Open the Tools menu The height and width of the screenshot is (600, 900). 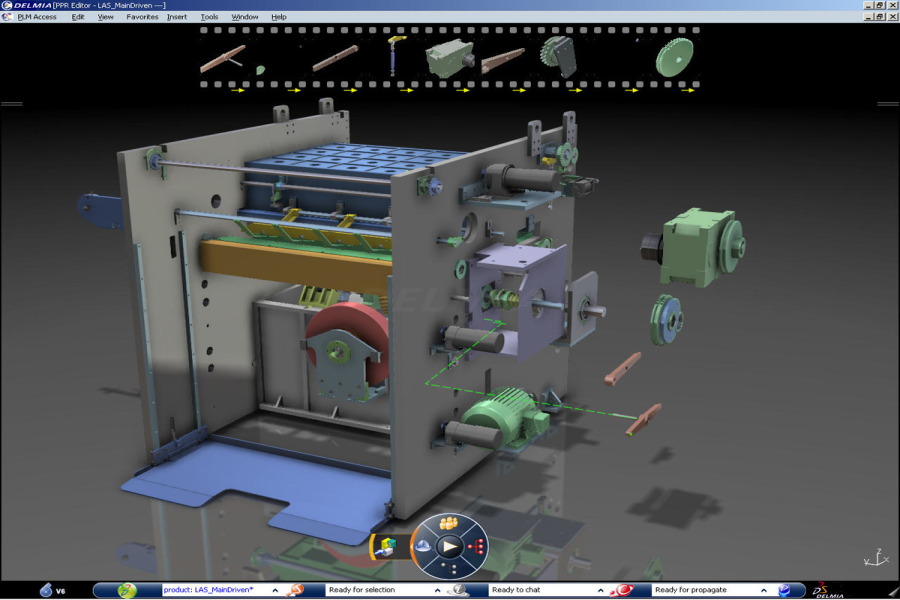pos(209,17)
